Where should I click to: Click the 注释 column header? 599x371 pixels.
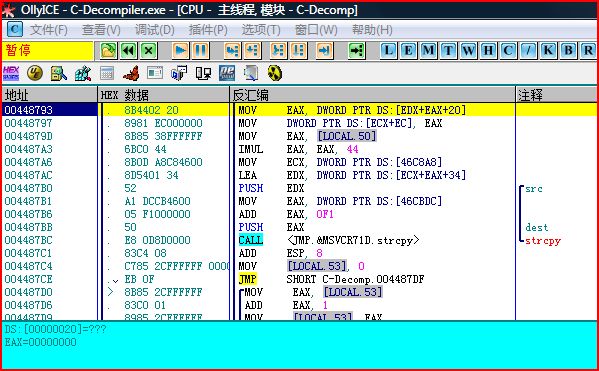point(557,95)
